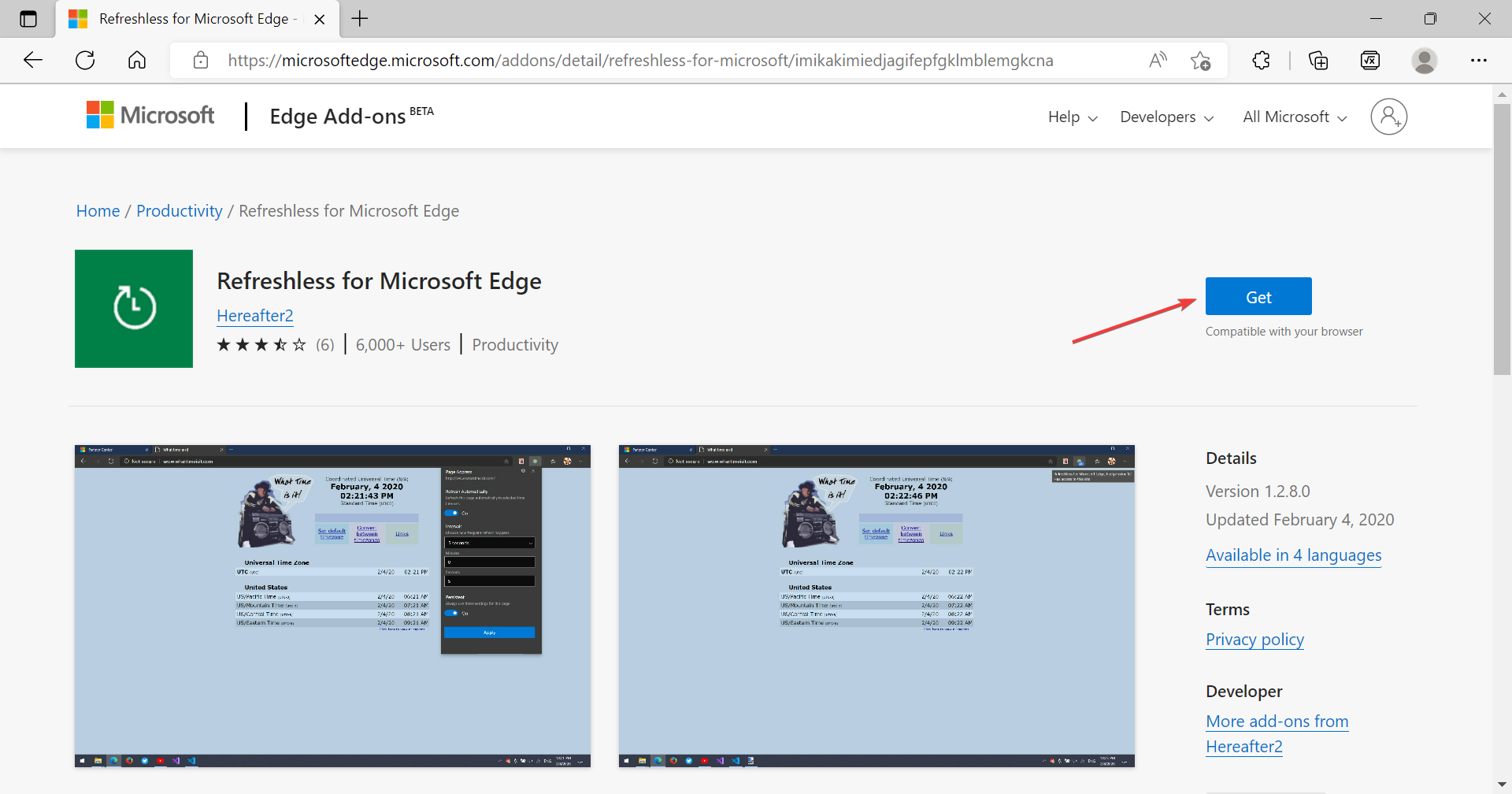Add this page to favorites

point(1201,61)
